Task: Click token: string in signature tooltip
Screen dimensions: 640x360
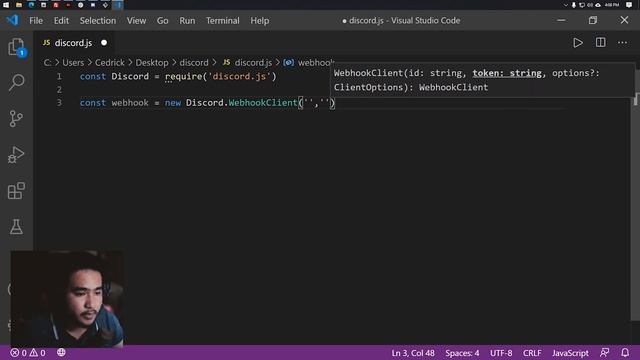Action: tap(507, 73)
